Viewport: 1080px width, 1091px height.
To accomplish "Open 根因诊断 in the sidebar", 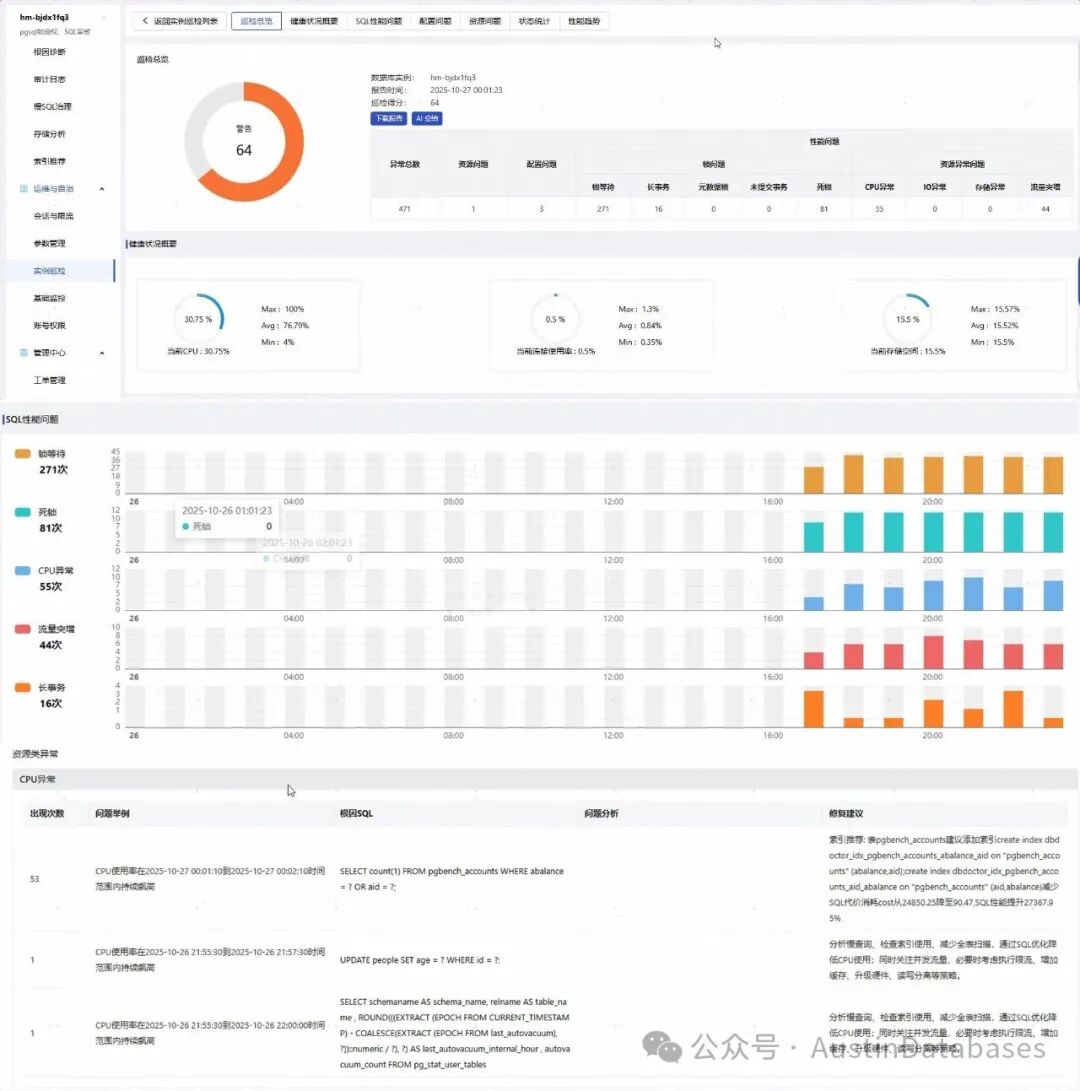I will (49, 51).
